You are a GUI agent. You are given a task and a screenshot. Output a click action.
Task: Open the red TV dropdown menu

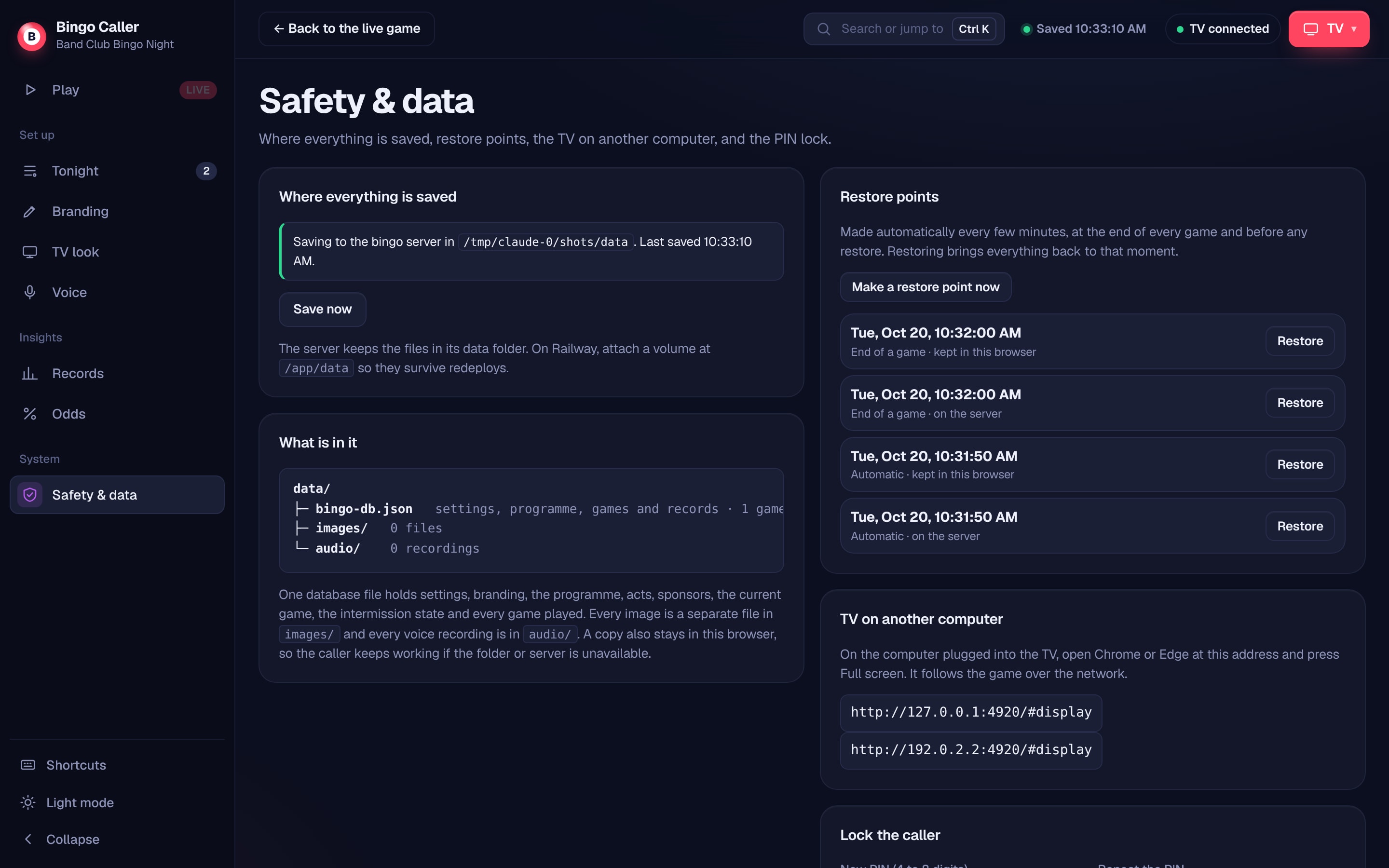point(1329,29)
